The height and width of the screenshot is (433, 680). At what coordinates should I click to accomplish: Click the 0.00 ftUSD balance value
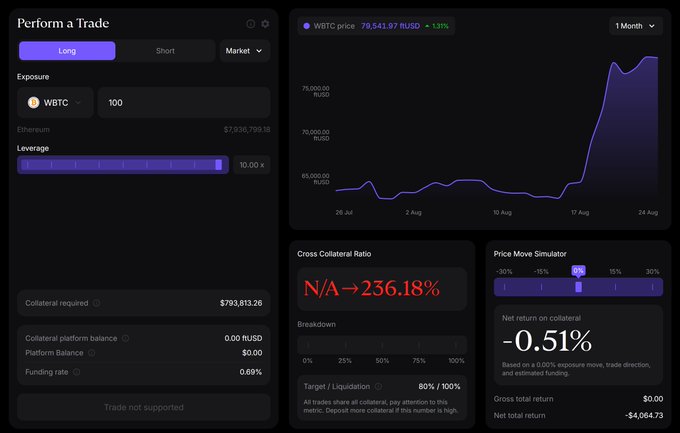tap(243, 338)
